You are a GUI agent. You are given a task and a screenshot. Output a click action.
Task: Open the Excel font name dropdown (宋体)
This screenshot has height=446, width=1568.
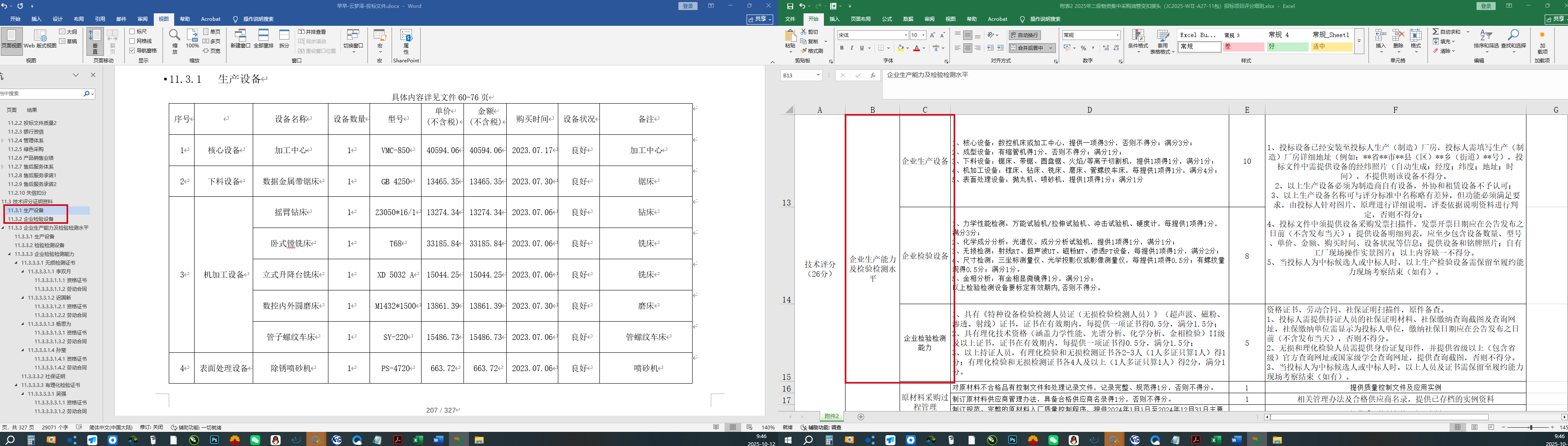pyautogui.click(x=905, y=35)
